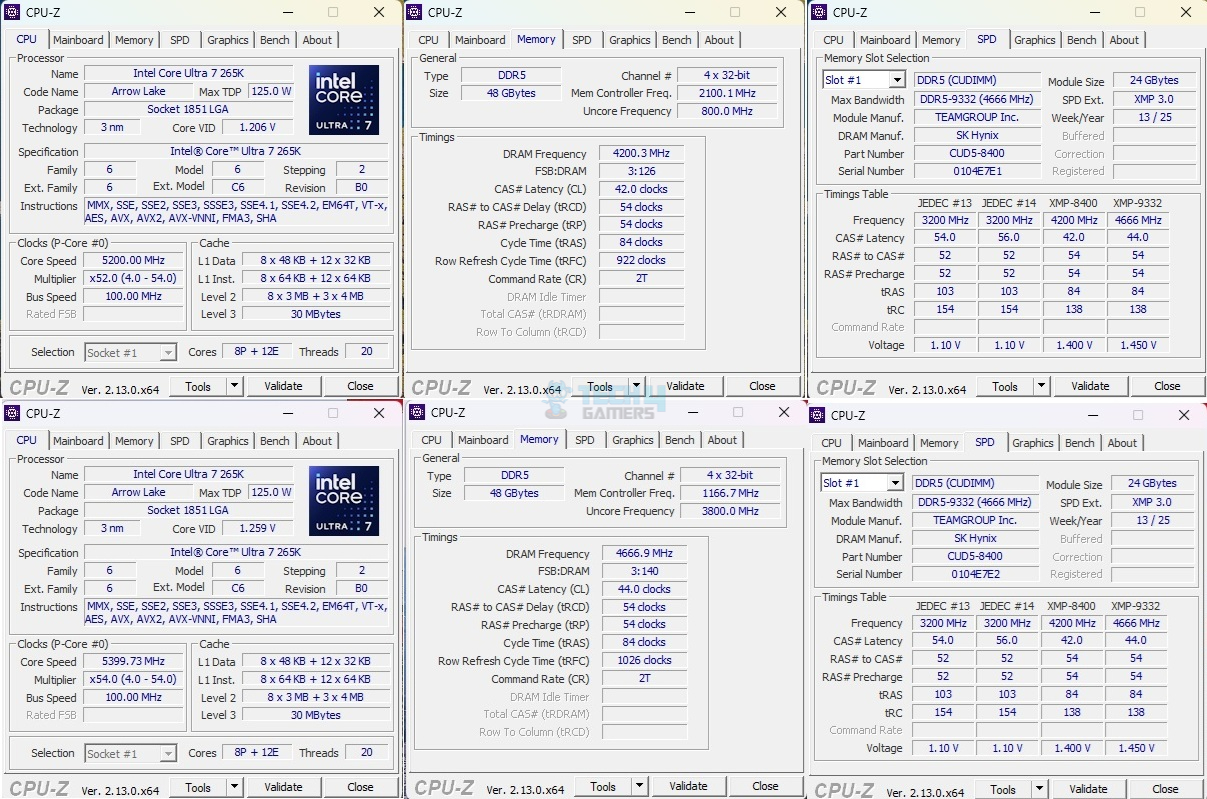
Task: Click Validate button in top-right SPD window
Action: pyautogui.click(x=1090, y=386)
